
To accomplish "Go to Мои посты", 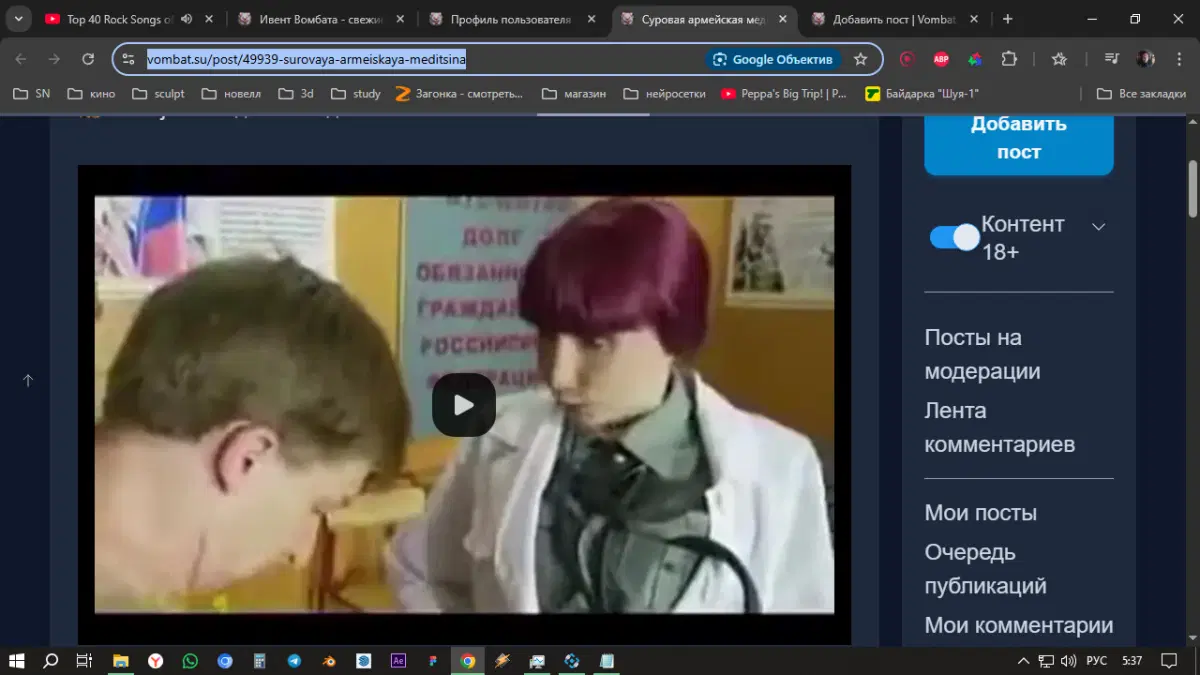I will (x=980, y=512).
